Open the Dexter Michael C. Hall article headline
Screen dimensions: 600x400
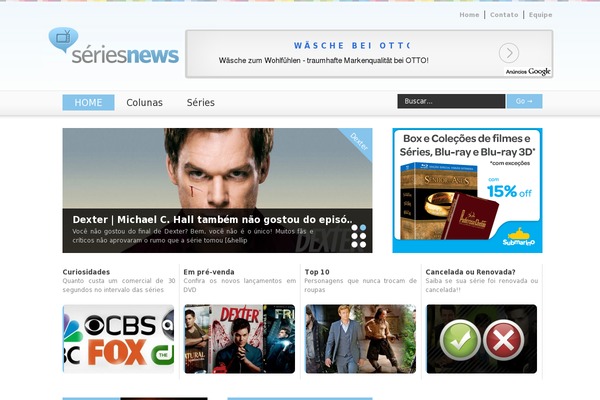point(213,220)
